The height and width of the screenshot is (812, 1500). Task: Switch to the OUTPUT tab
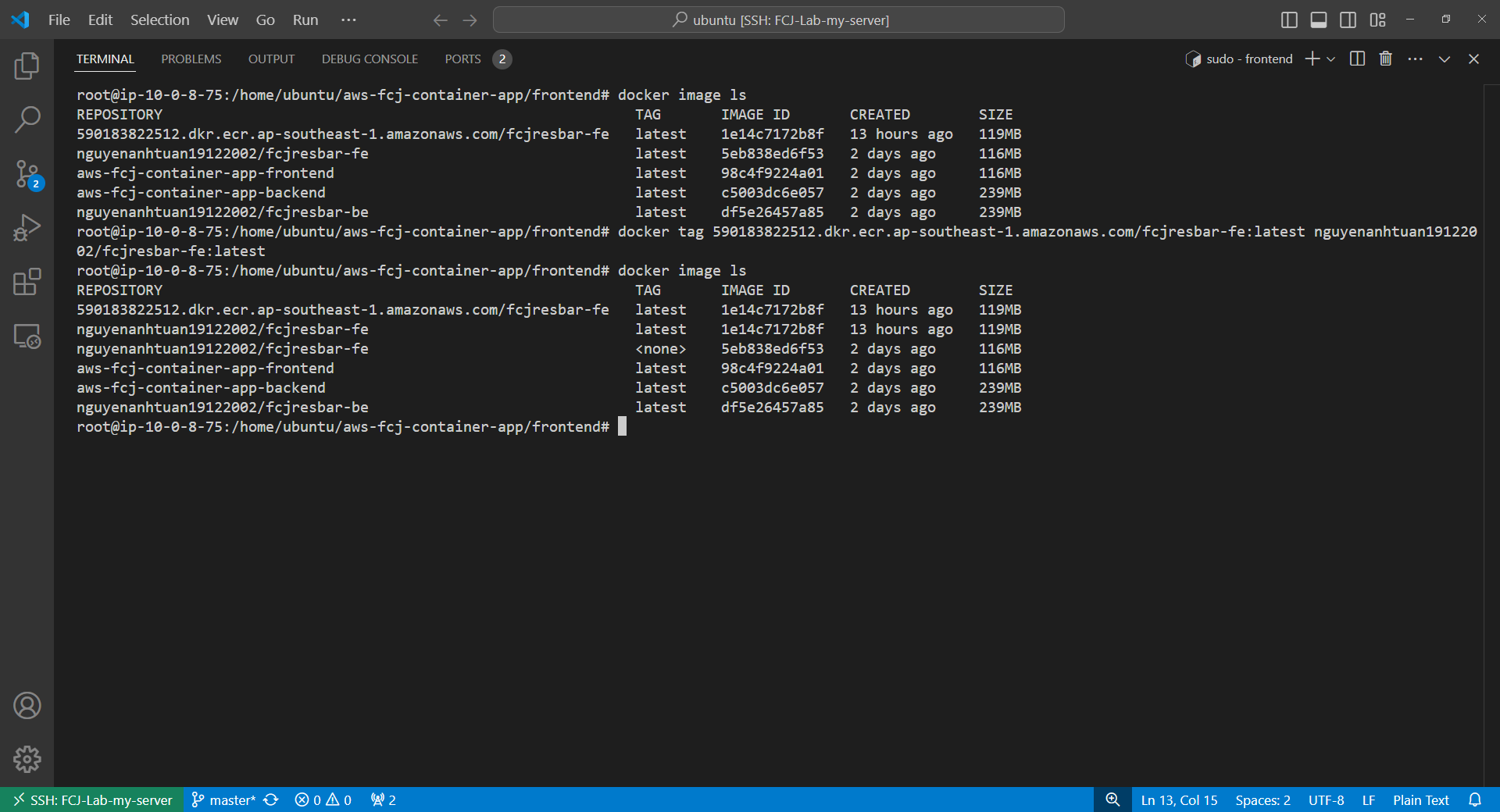[271, 59]
